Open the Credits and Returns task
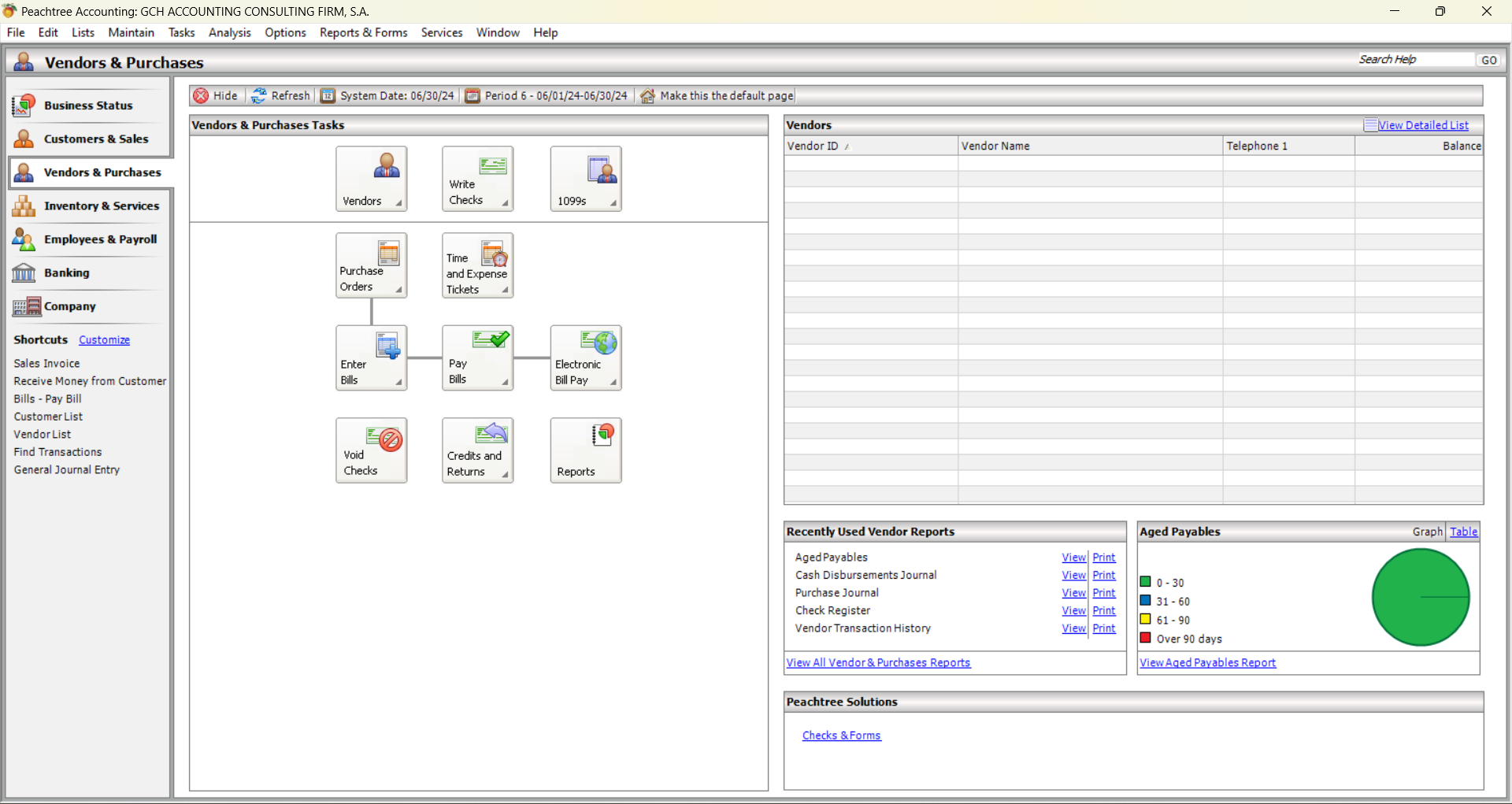The height and width of the screenshot is (804, 1512). click(x=477, y=450)
